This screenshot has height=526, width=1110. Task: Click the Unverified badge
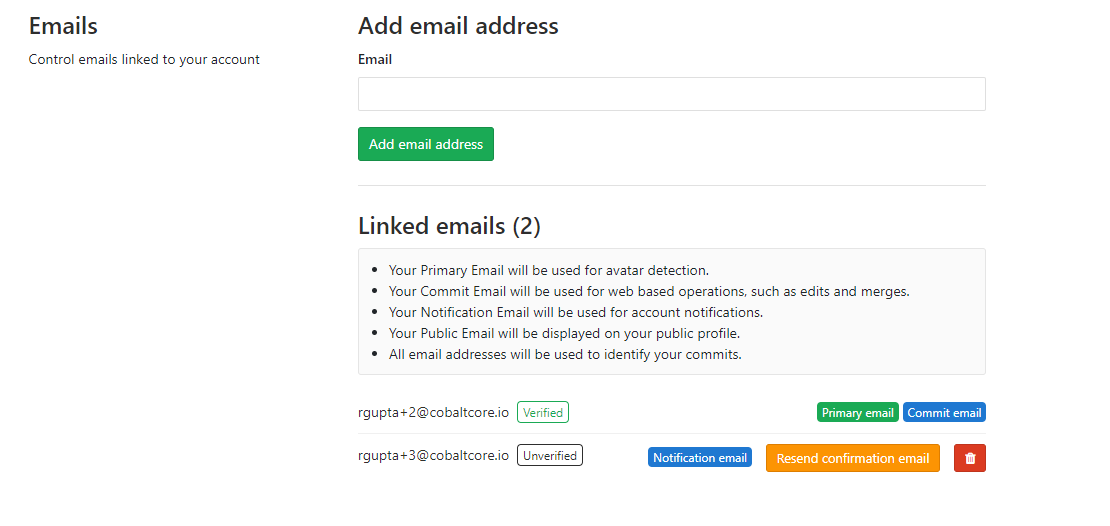pyautogui.click(x=549, y=455)
